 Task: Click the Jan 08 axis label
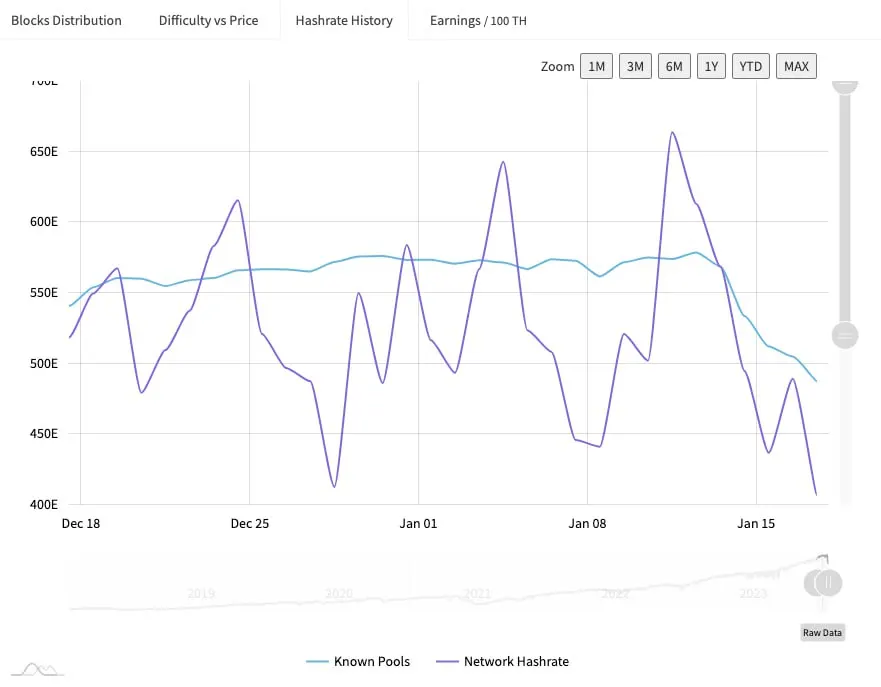pyautogui.click(x=587, y=524)
